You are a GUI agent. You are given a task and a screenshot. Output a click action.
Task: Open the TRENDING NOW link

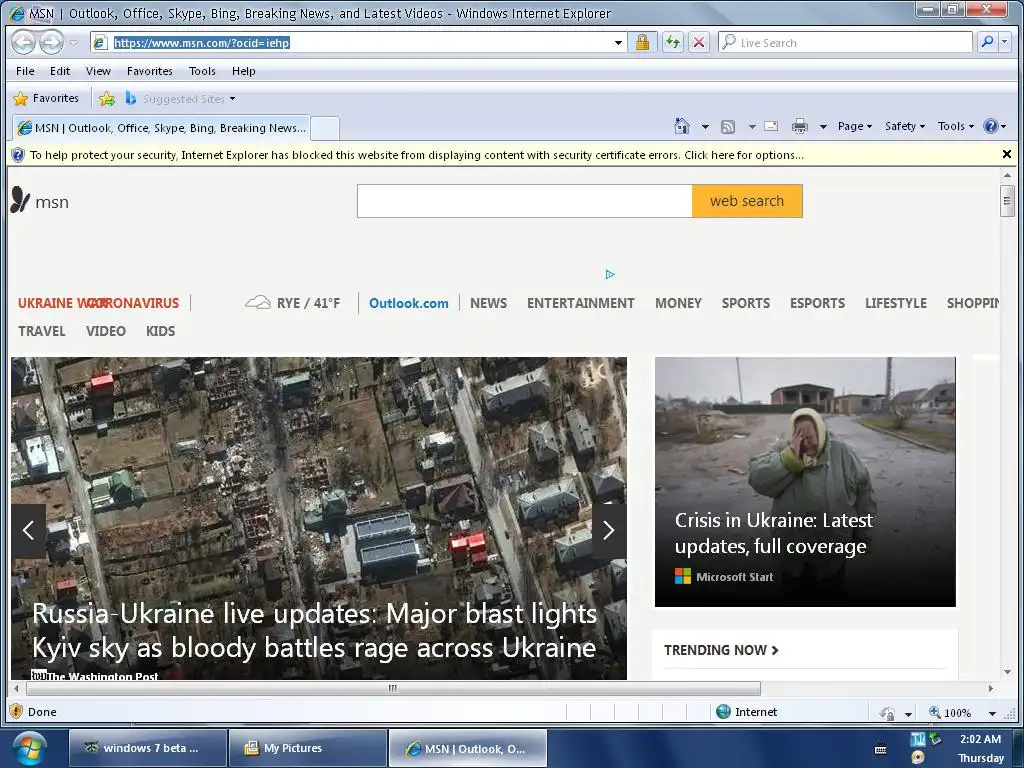721,650
